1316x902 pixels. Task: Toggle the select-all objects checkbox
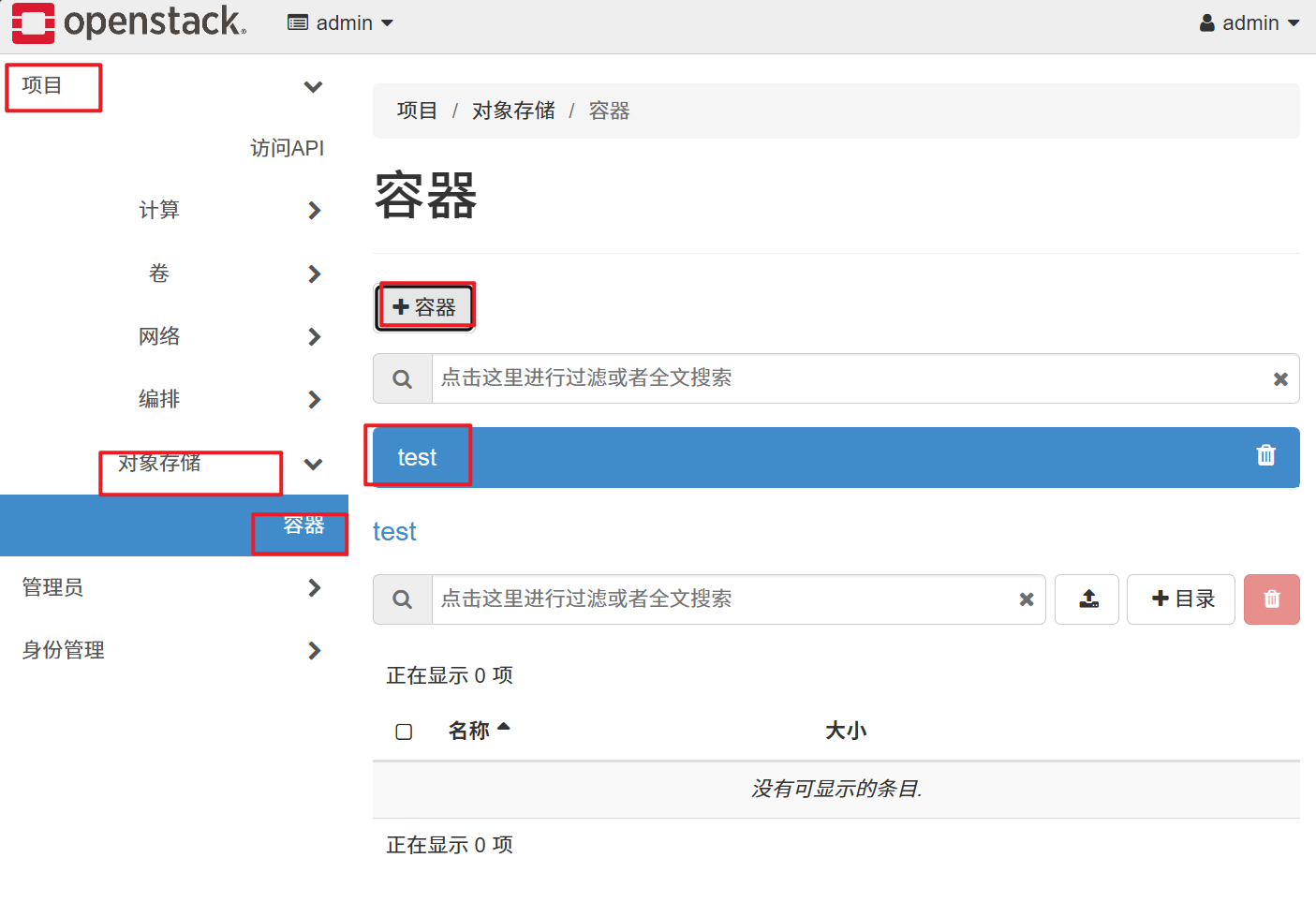pyautogui.click(x=404, y=732)
